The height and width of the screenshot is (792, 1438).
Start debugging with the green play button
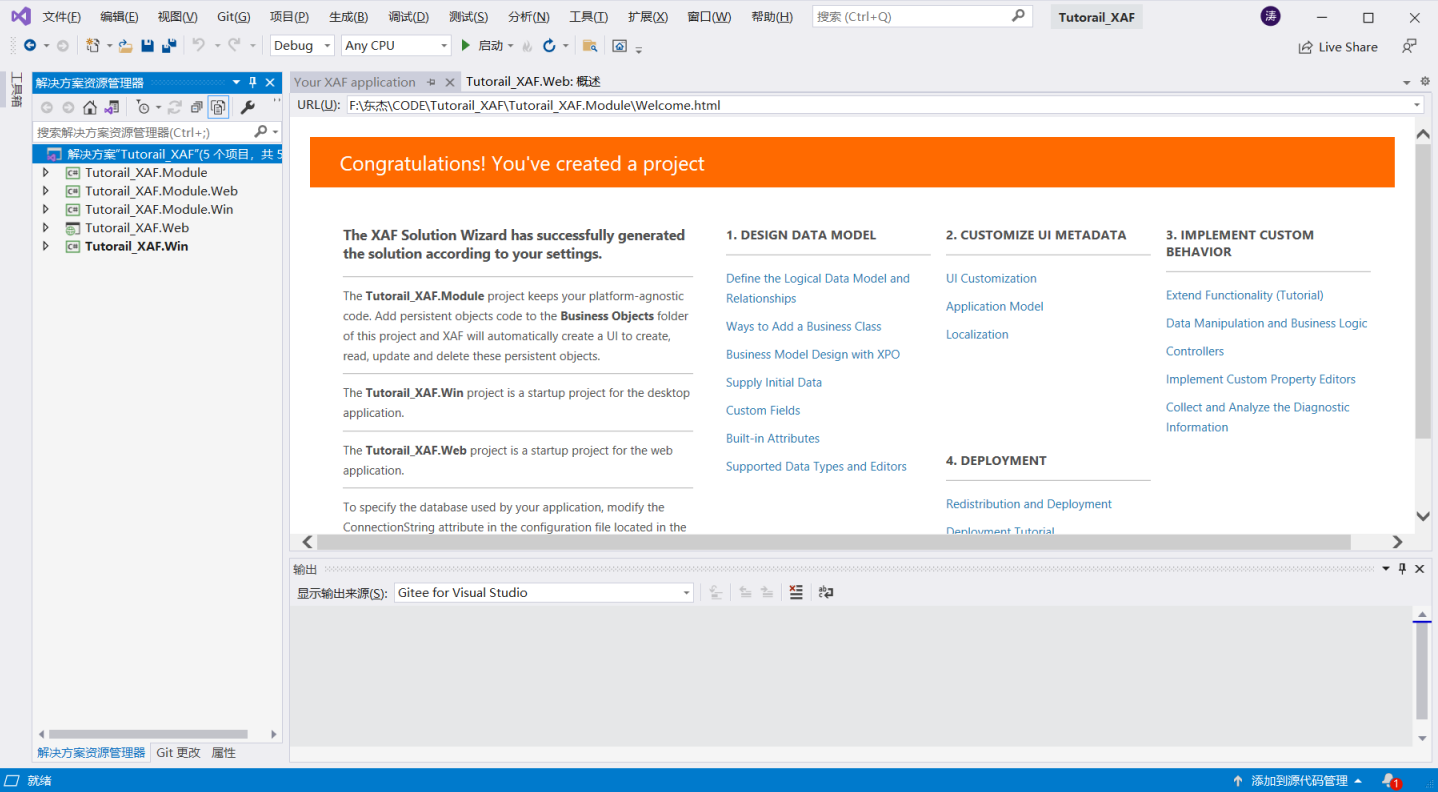(x=465, y=46)
